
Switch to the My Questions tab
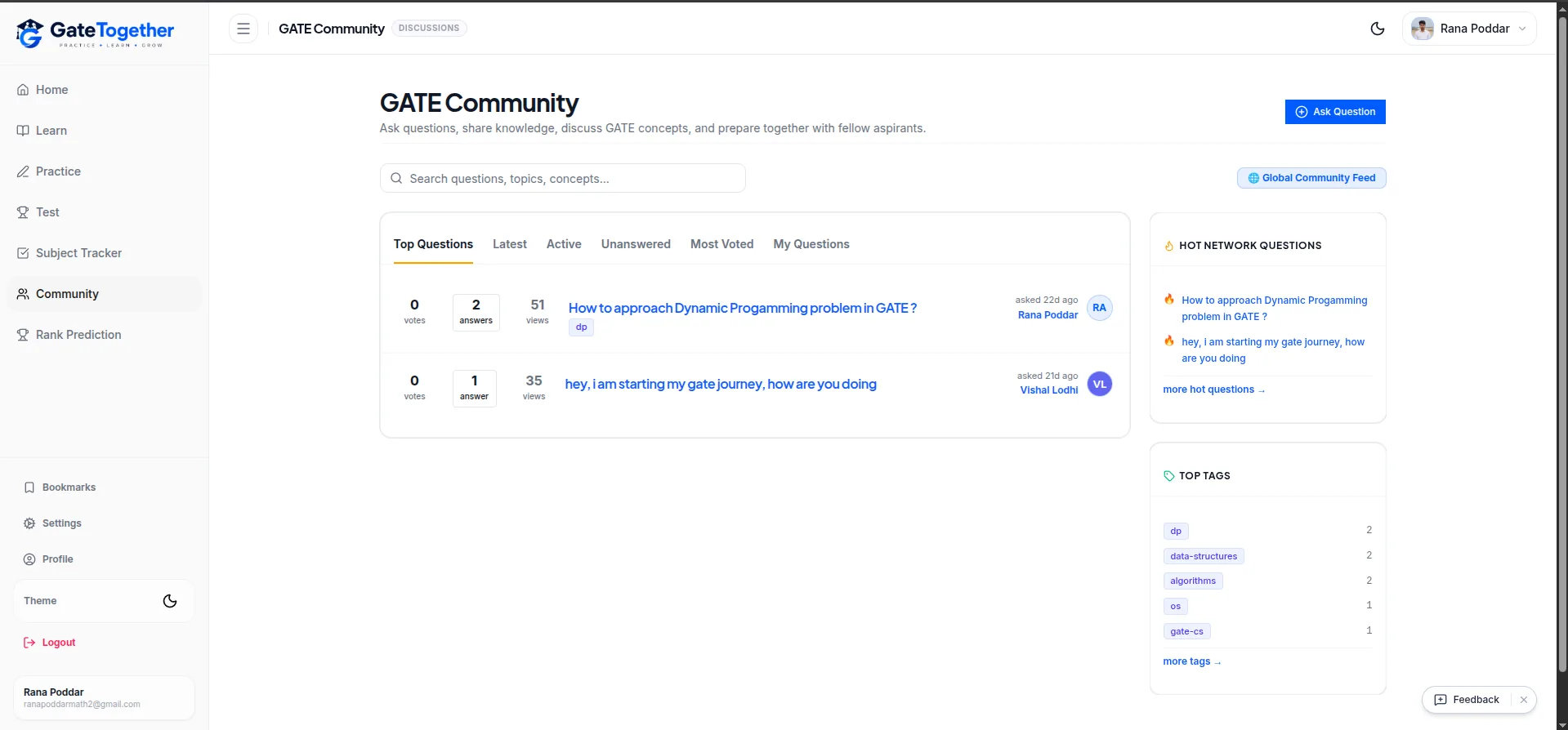coord(811,244)
